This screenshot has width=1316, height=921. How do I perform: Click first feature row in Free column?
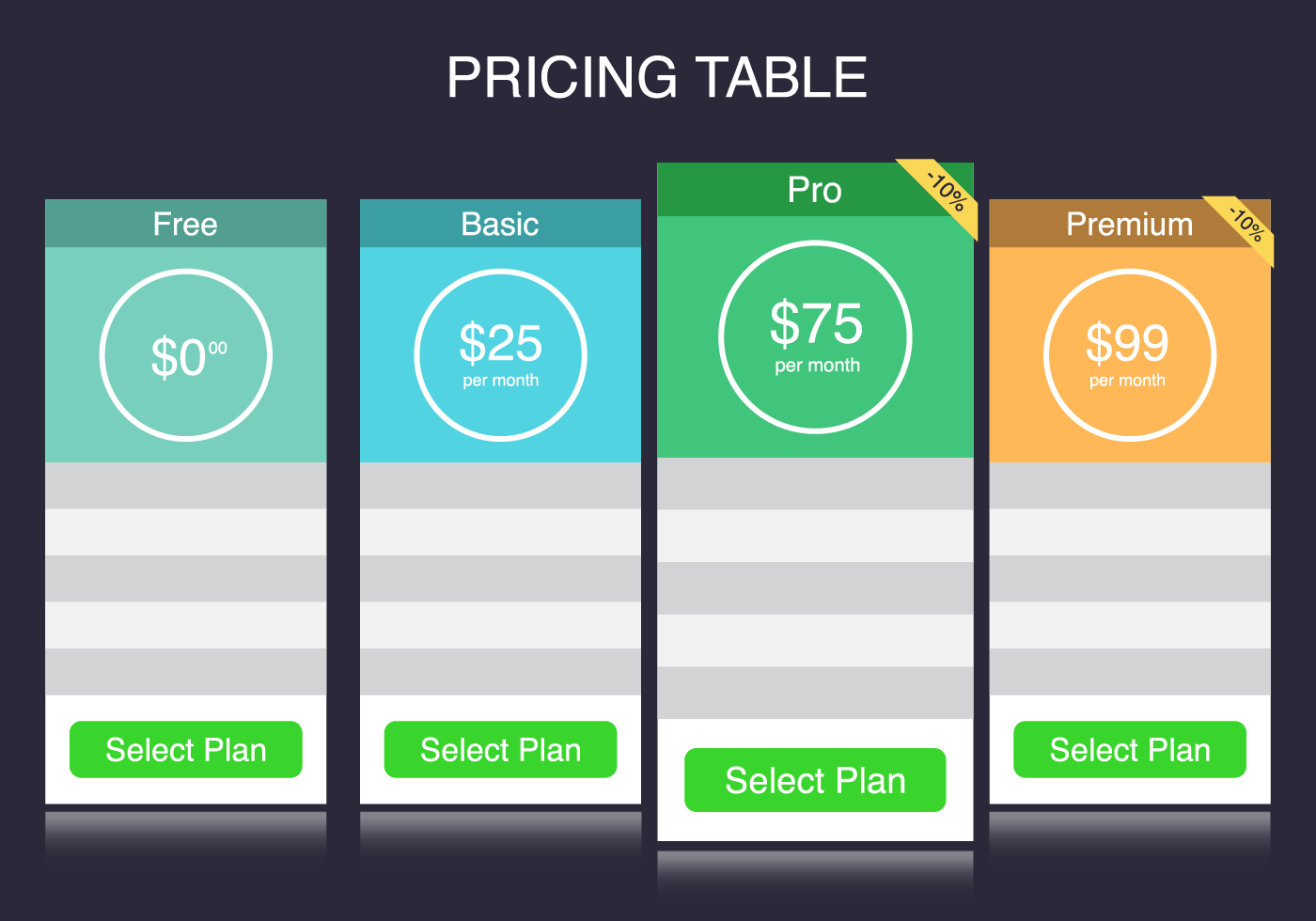[x=186, y=486]
